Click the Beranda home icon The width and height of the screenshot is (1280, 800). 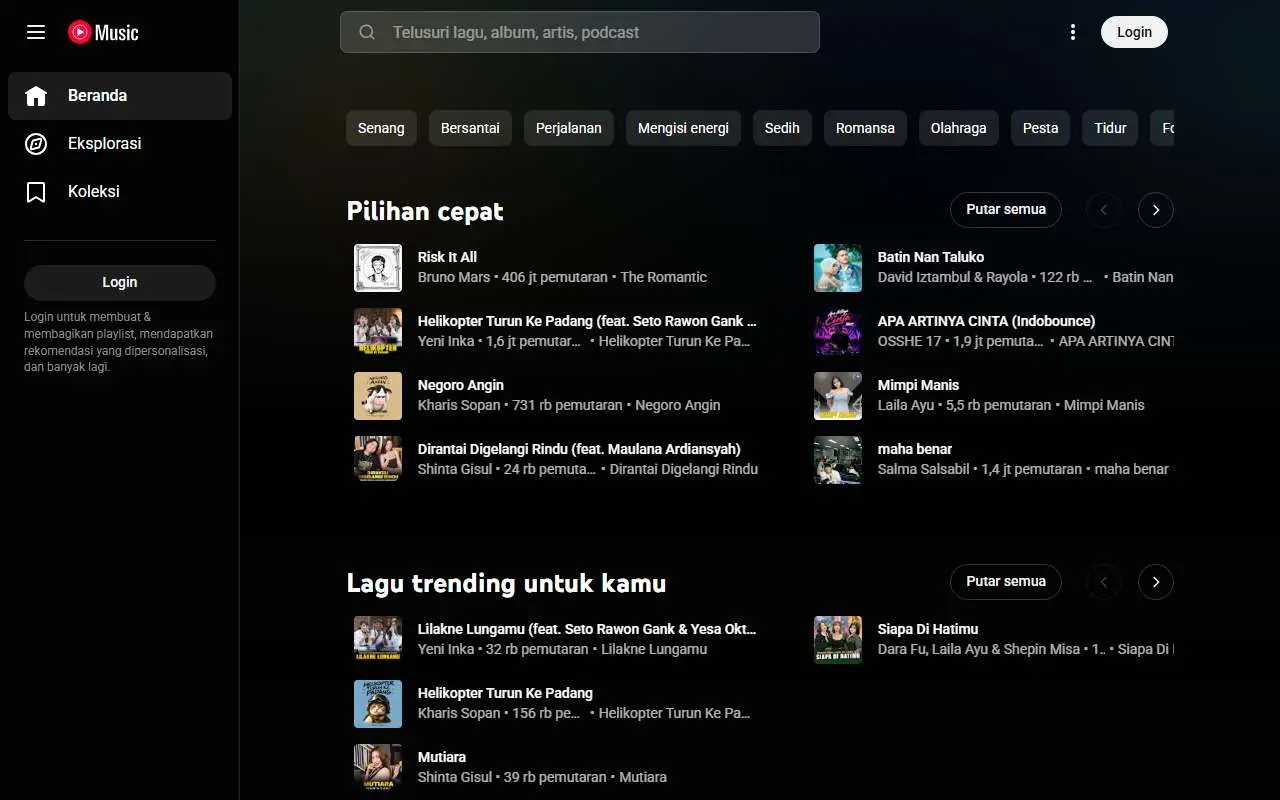tap(36, 96)
